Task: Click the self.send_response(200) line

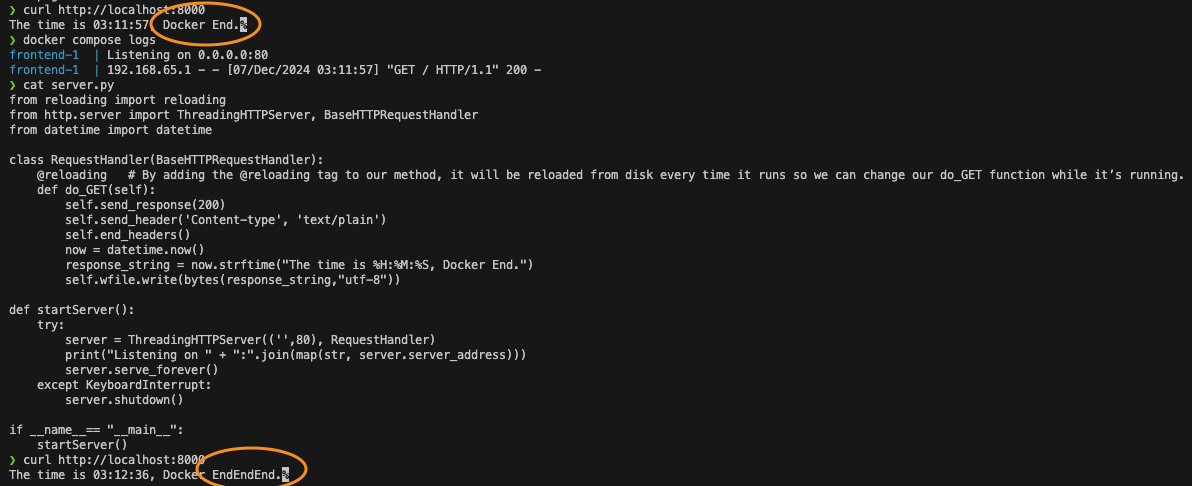Action: (x=145, y=205)
